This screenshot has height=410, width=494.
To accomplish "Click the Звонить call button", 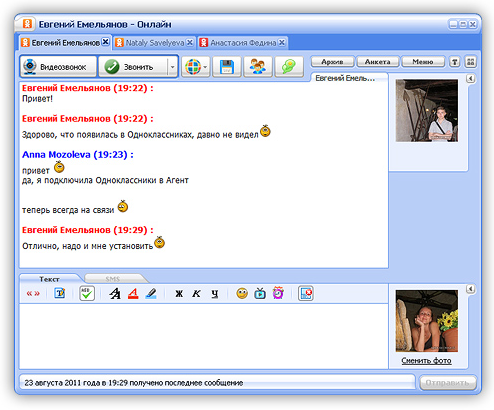I will pos(133,67).
